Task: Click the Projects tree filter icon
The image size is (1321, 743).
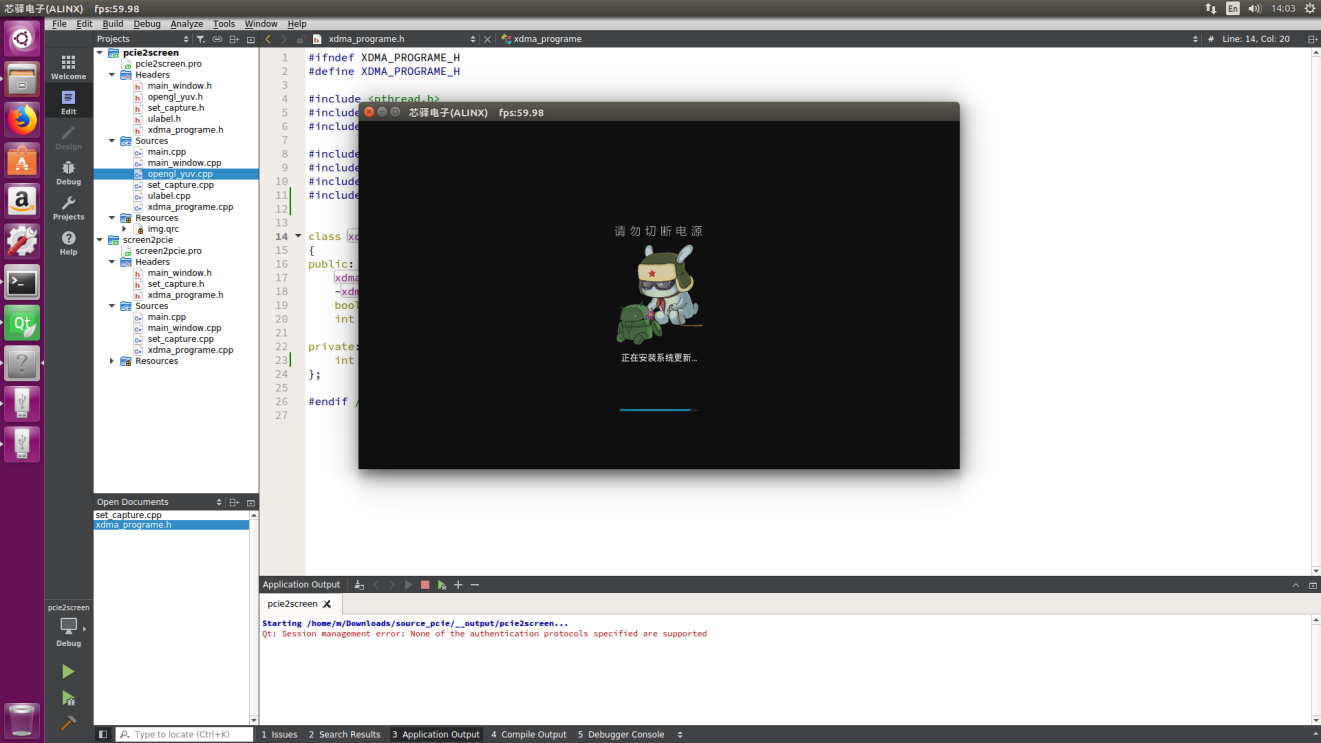Action: click(x=200, y=39)
